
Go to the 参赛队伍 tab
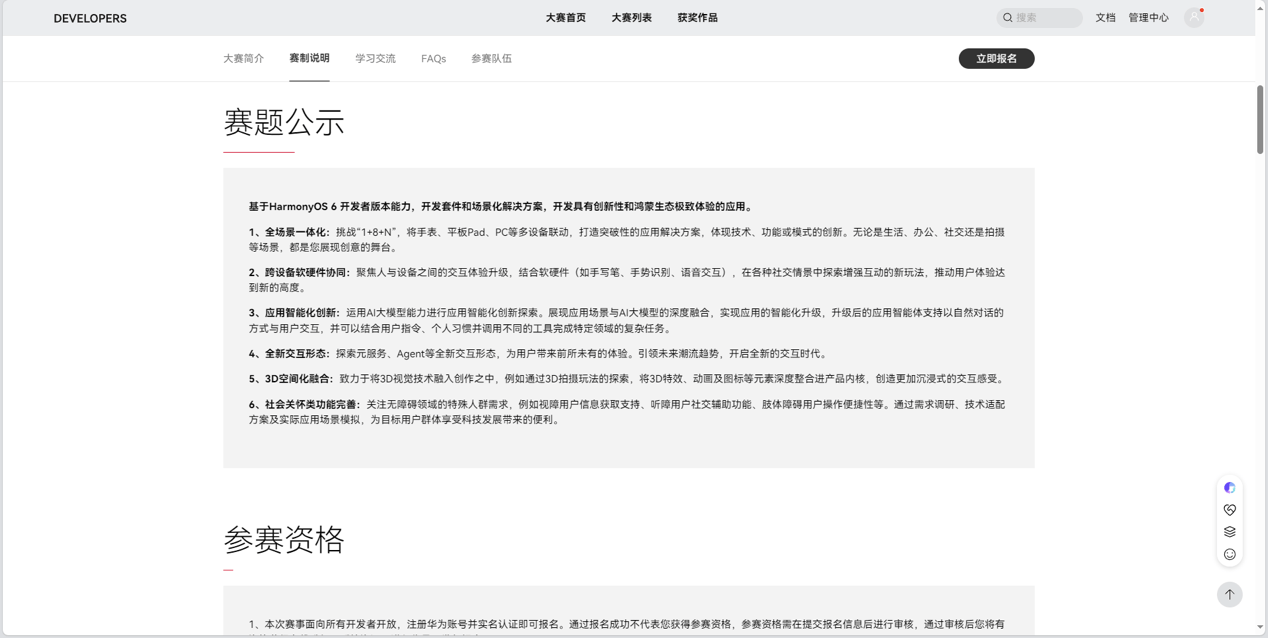click(491, 59)
